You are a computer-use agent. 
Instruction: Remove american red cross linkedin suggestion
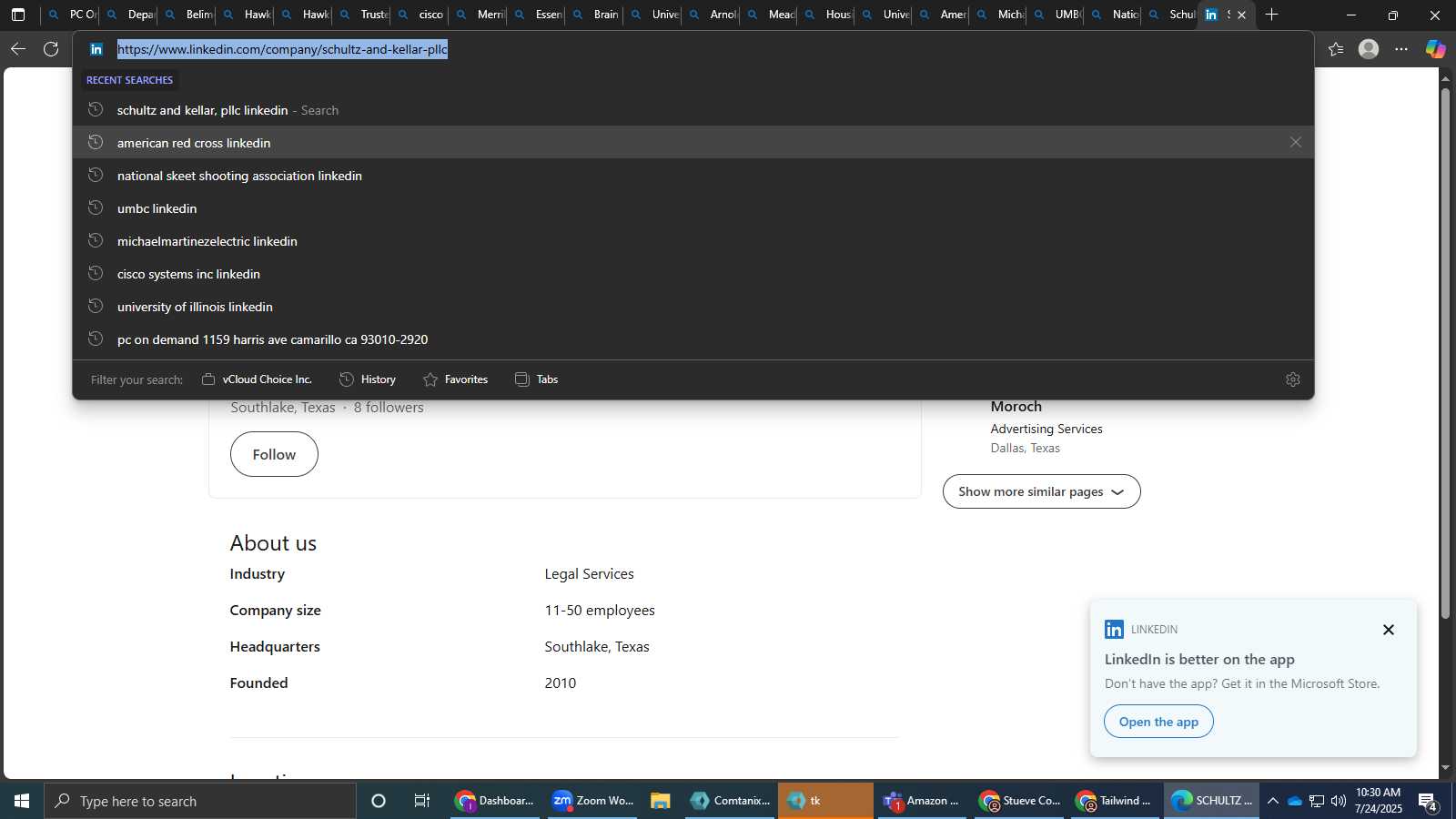tap(1295, 142)
